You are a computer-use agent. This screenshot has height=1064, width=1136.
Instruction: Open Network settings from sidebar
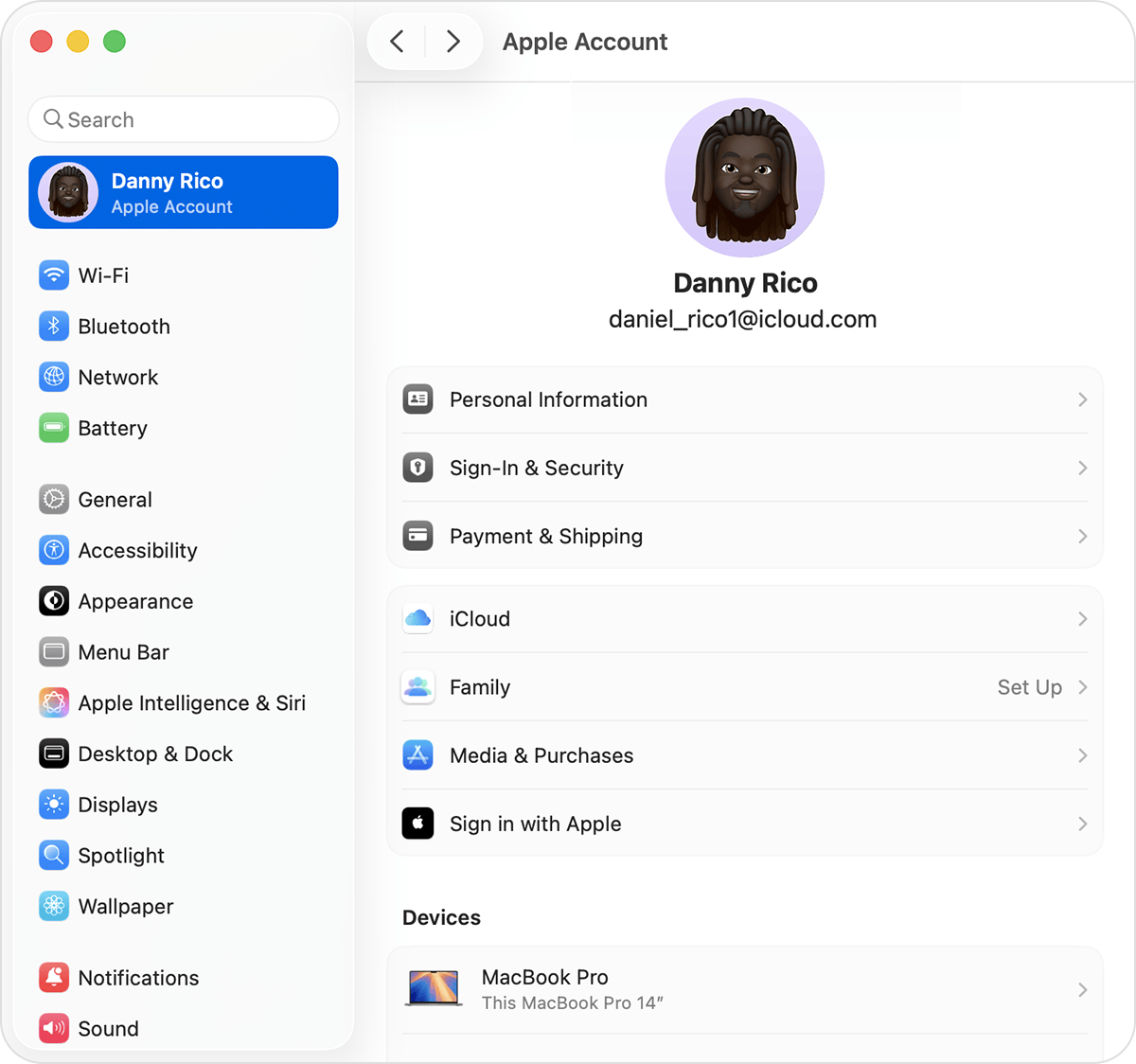click(54, 377)
